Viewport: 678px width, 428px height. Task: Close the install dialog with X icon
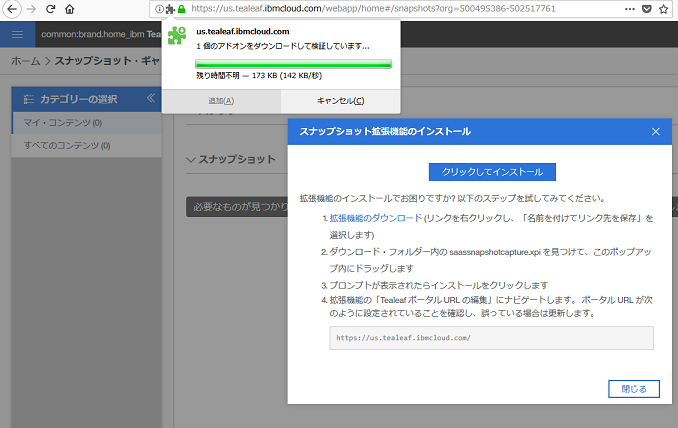(x=656, y=131)
